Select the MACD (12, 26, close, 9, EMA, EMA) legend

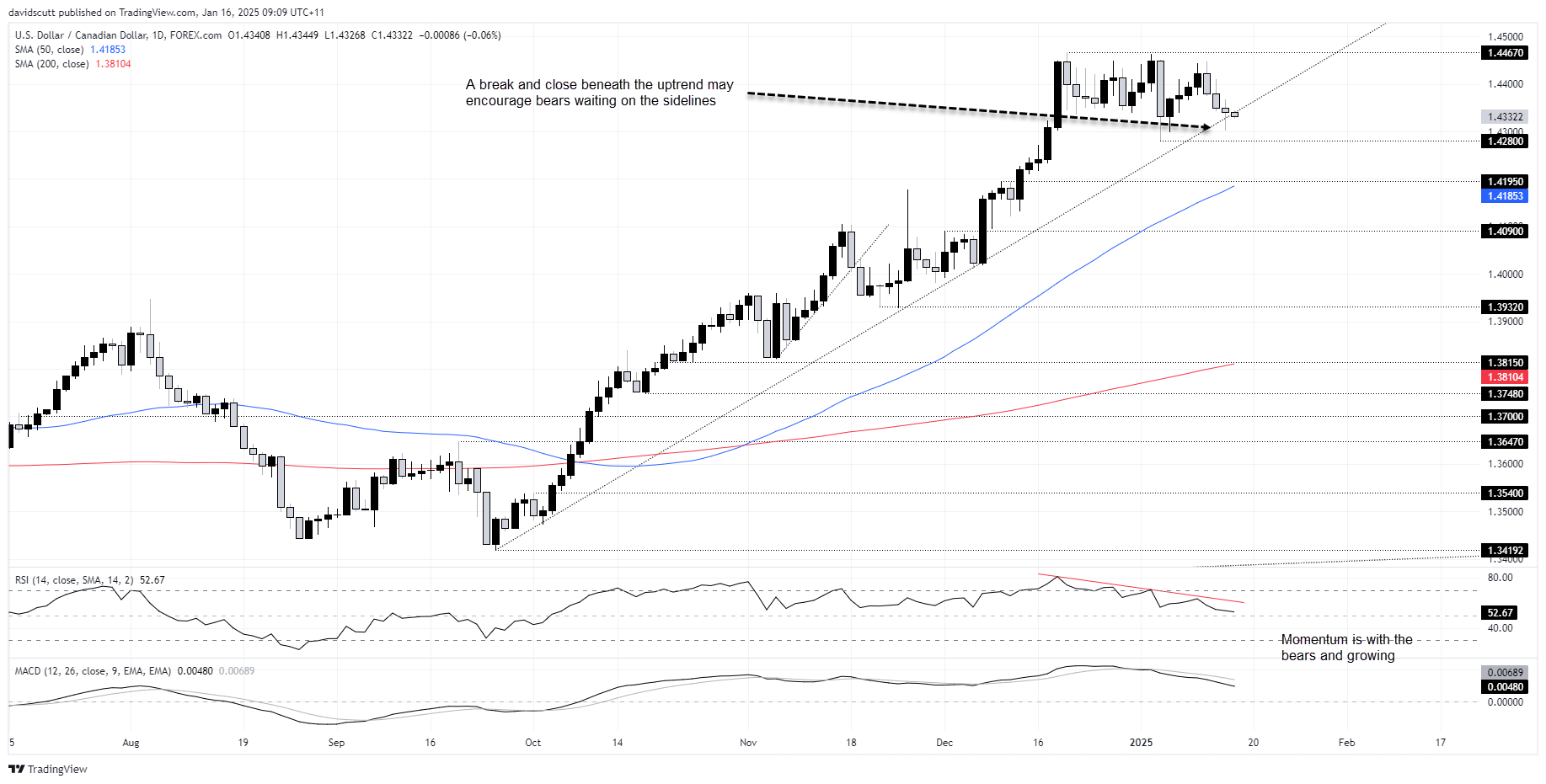coord(93,671)
